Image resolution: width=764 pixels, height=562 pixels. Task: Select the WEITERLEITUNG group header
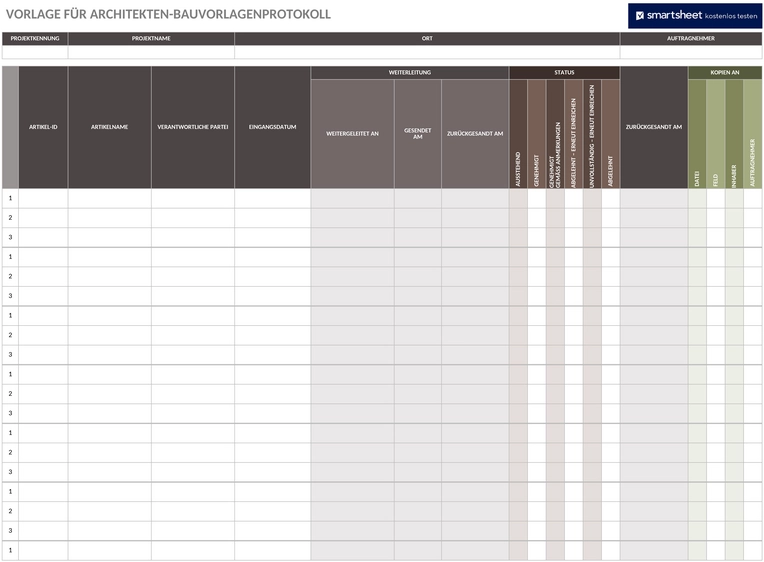[x=410, y=73]
